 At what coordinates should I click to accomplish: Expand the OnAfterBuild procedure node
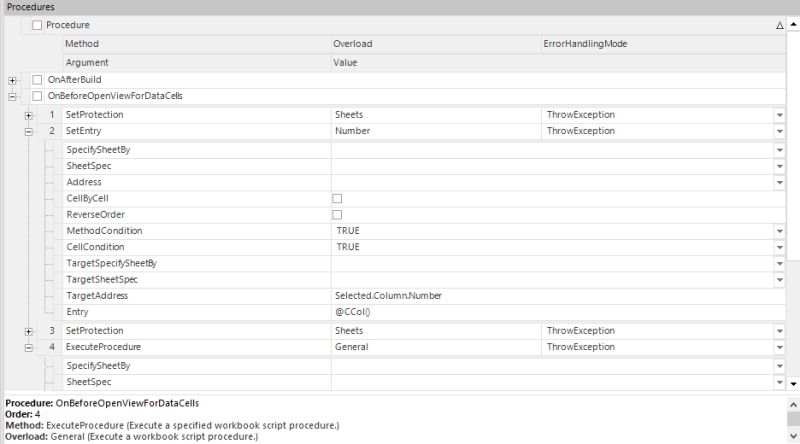tap(12, 80)
